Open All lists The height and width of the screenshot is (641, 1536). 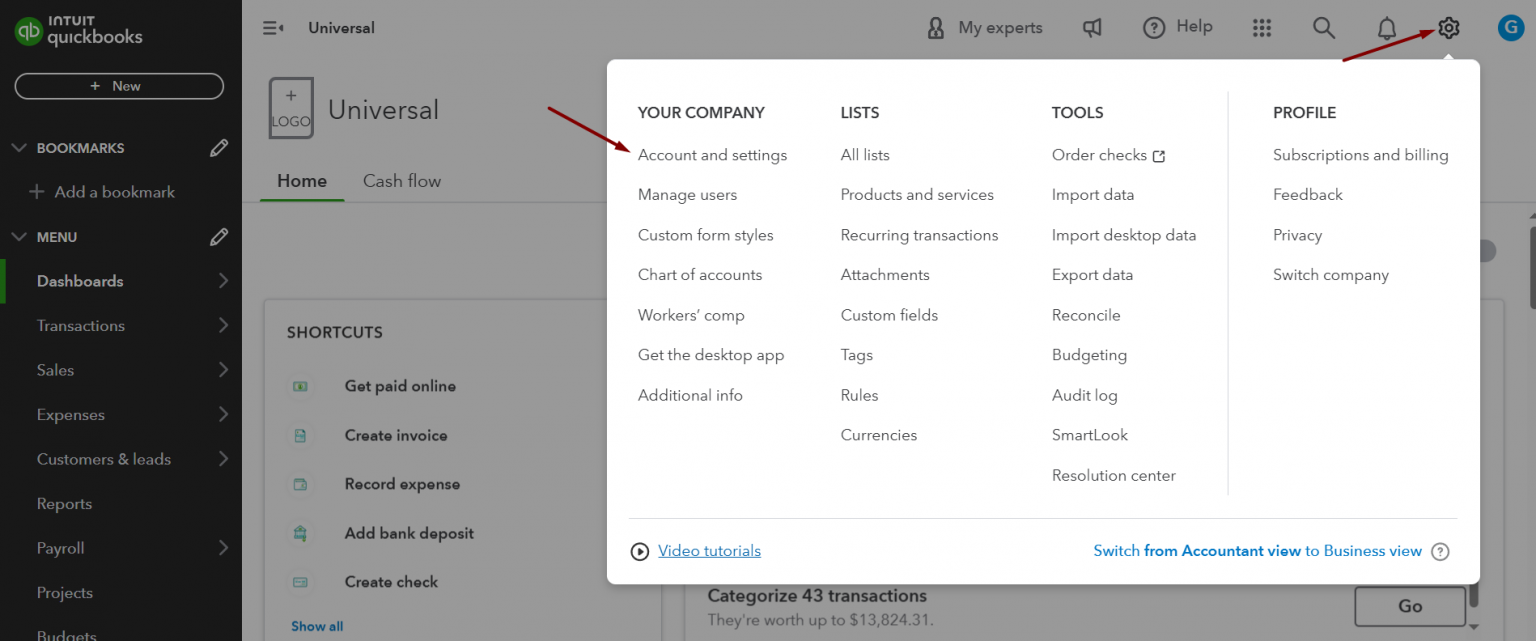865,155
